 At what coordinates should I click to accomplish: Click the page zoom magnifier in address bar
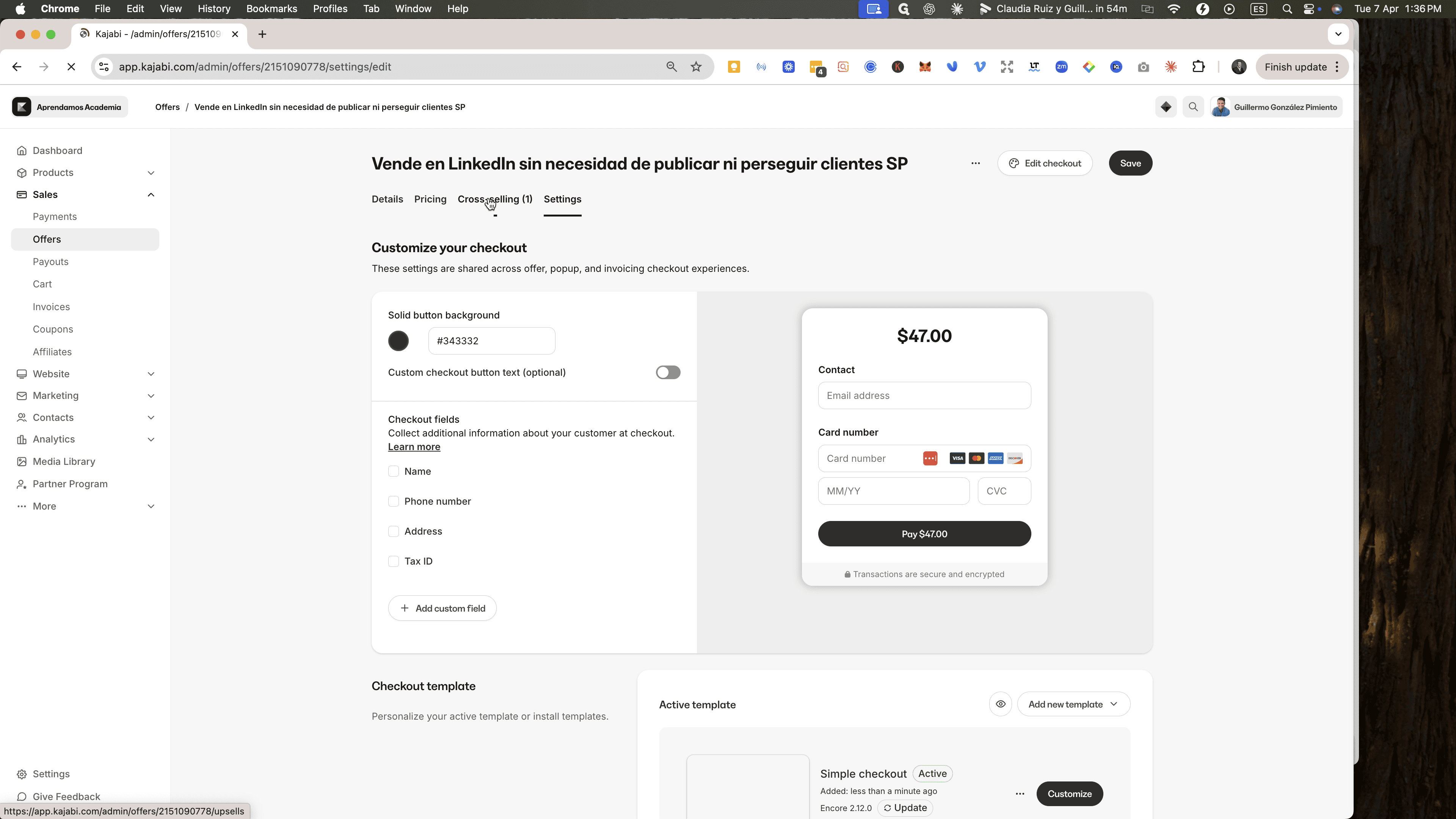pos(672,67)
